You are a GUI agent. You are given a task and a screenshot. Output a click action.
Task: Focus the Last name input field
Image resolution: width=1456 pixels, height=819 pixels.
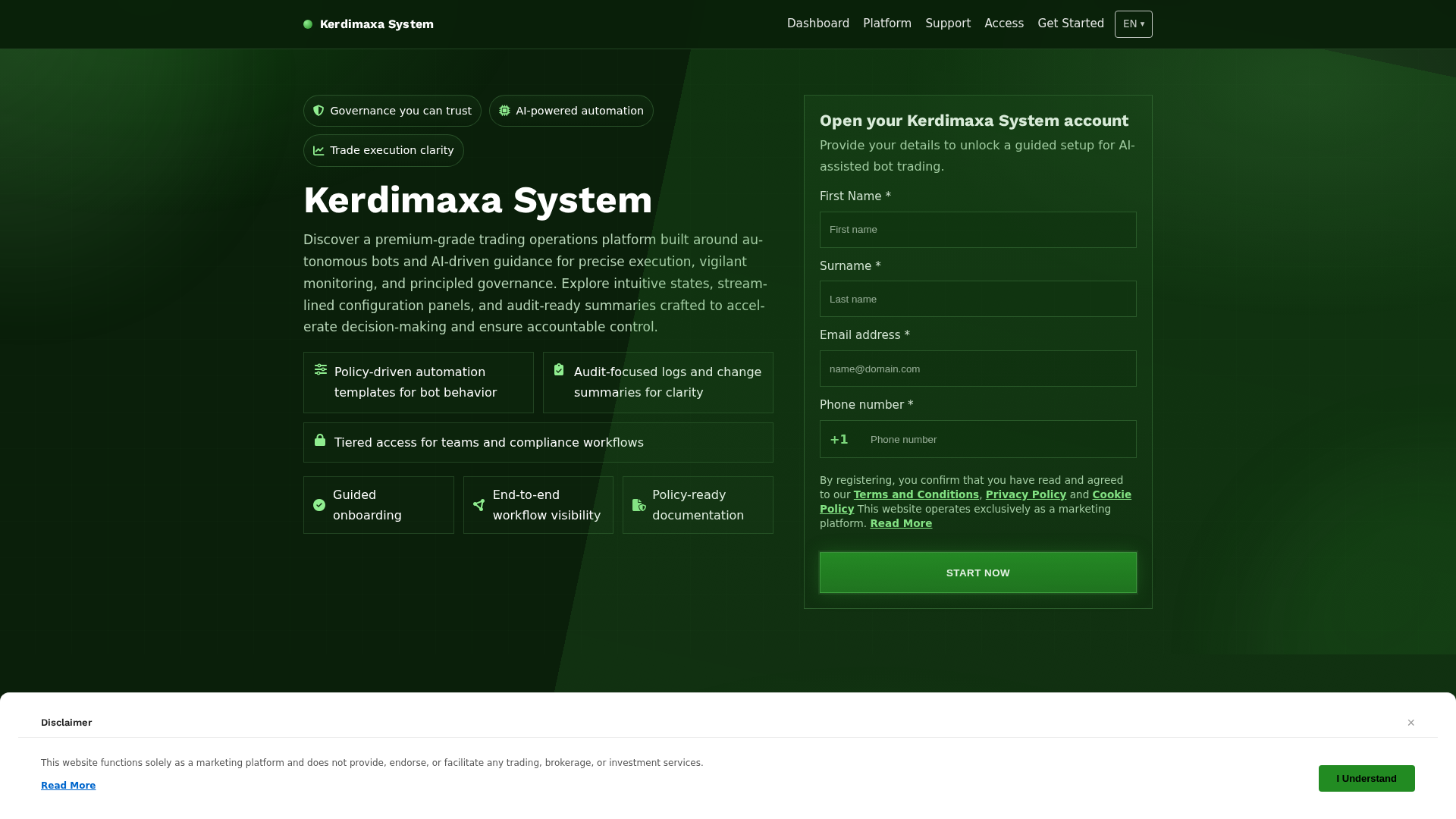pyautogui.click(x=978, y=299)
